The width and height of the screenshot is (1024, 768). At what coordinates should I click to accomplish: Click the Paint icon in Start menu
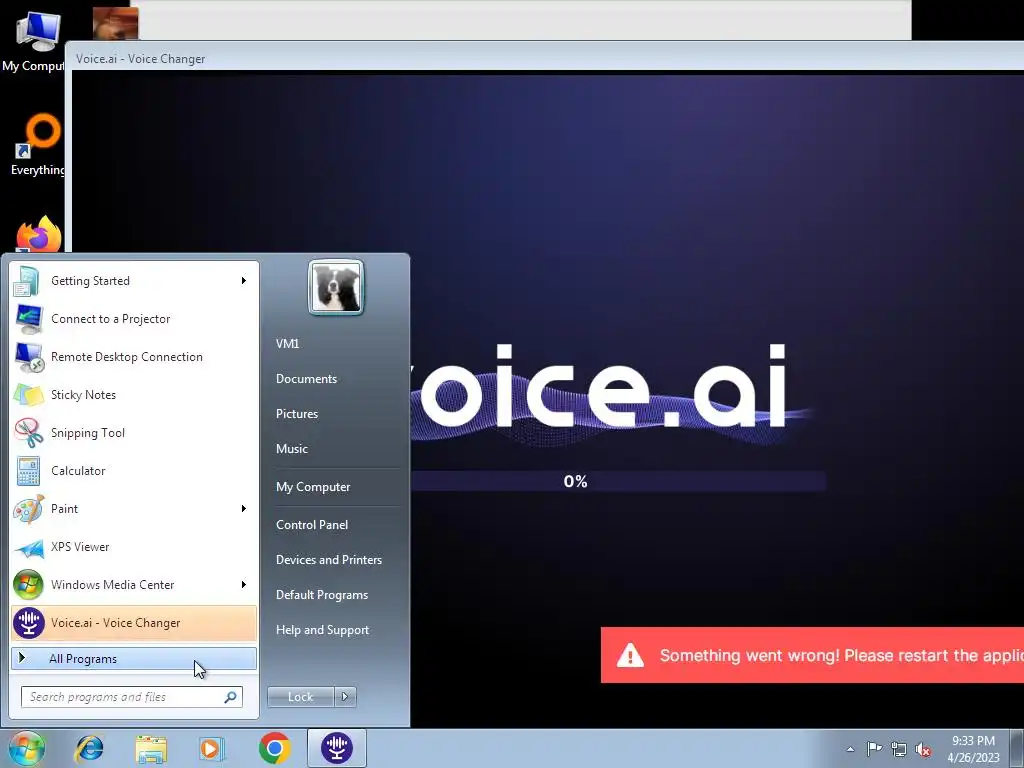click(x=28, y=509)
